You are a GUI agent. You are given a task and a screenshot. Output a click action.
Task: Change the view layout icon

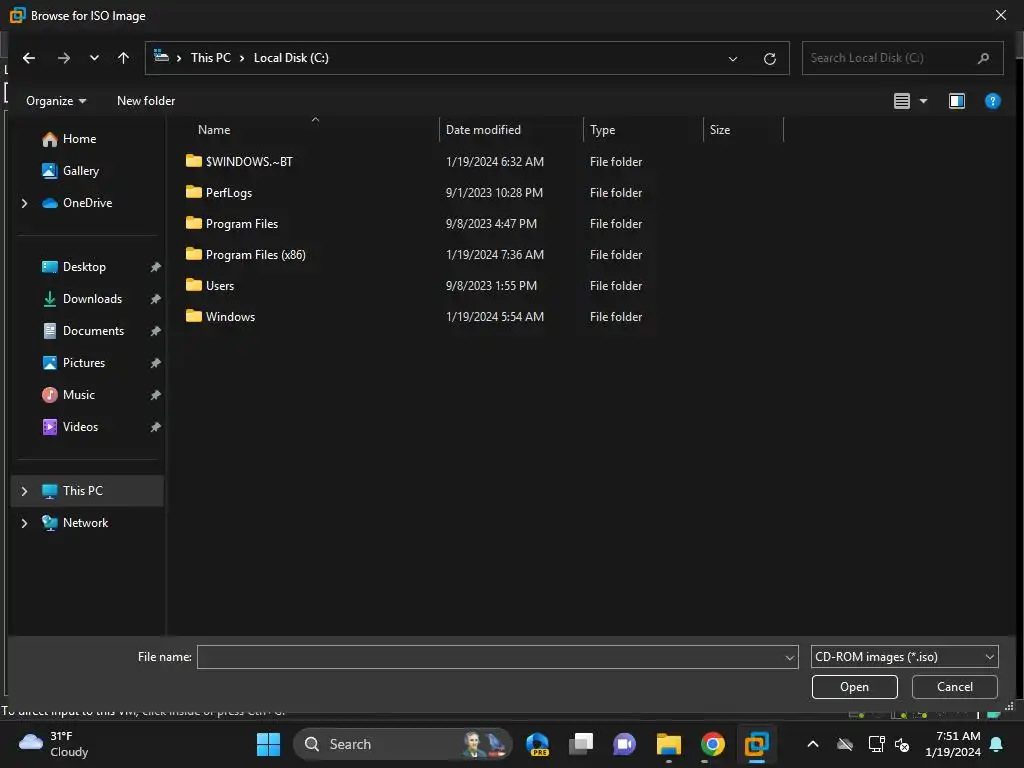[x=902, y=101]
